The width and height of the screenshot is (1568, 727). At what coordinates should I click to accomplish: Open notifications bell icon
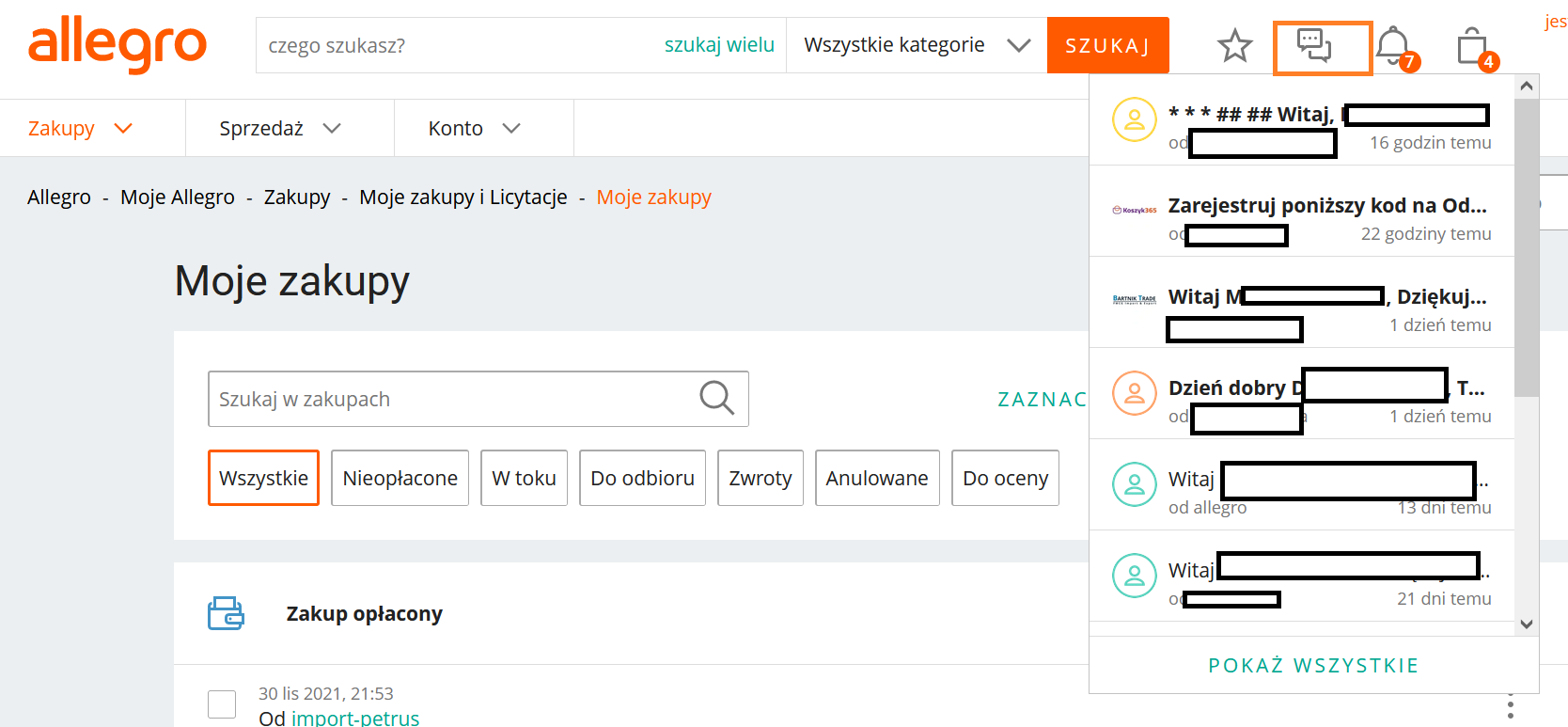point(1393,45)
